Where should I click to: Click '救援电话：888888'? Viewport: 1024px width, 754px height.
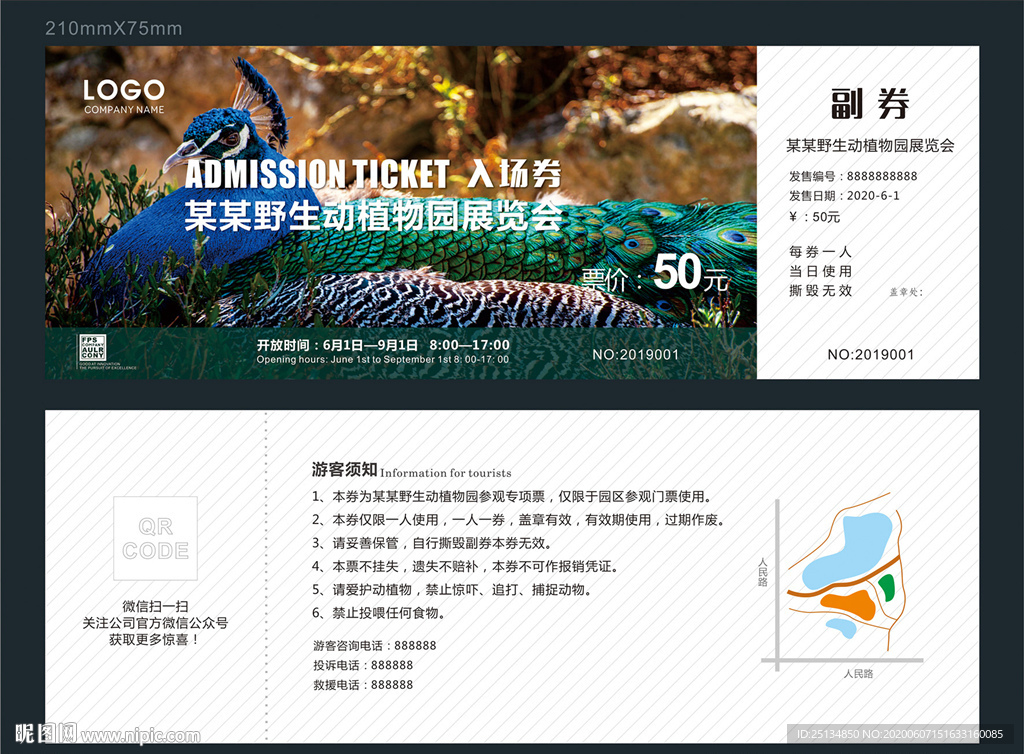pos(363,685)
